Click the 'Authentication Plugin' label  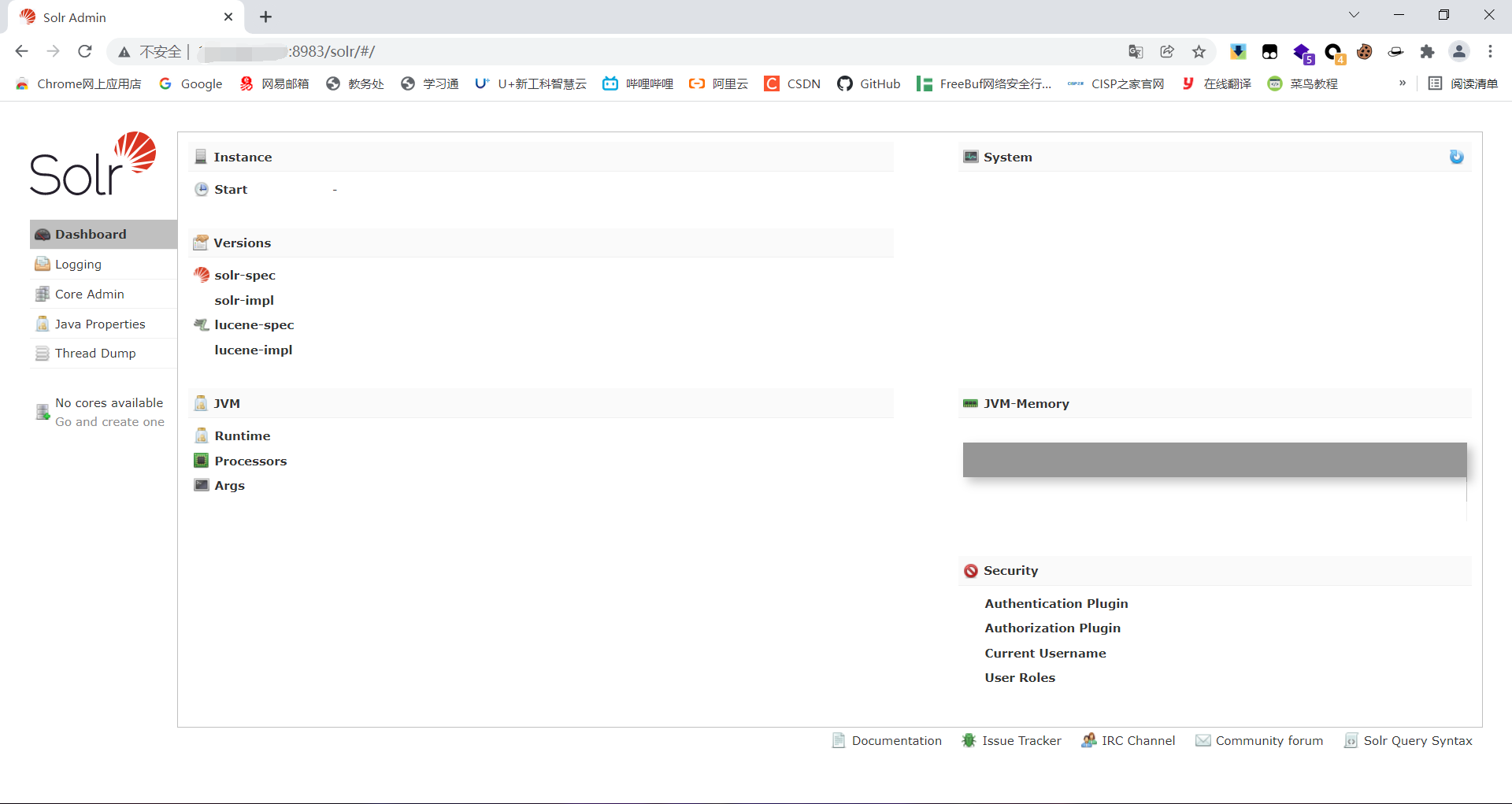pyautogui.click(x=1056, y=603)
